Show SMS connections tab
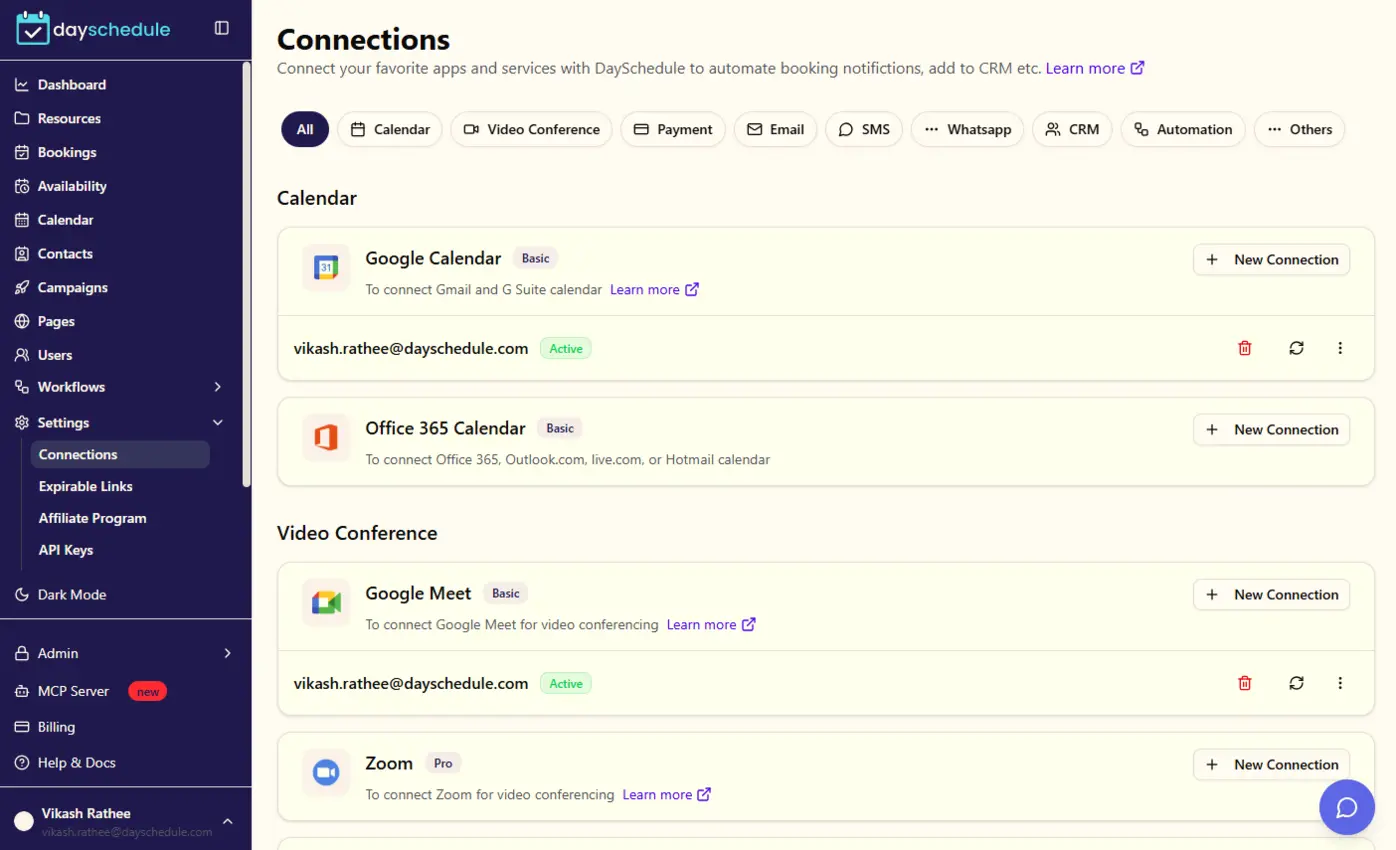Viewport: 1396px width, 850px height. pyautogui.click(x=864, y=129)
